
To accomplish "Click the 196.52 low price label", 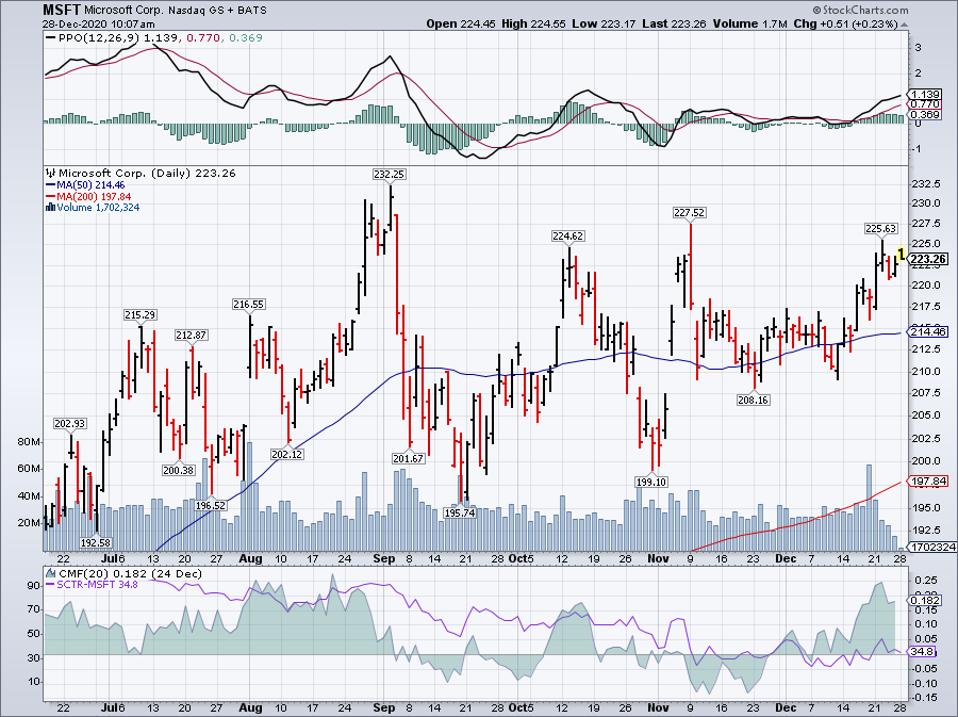I will point(210,506).
